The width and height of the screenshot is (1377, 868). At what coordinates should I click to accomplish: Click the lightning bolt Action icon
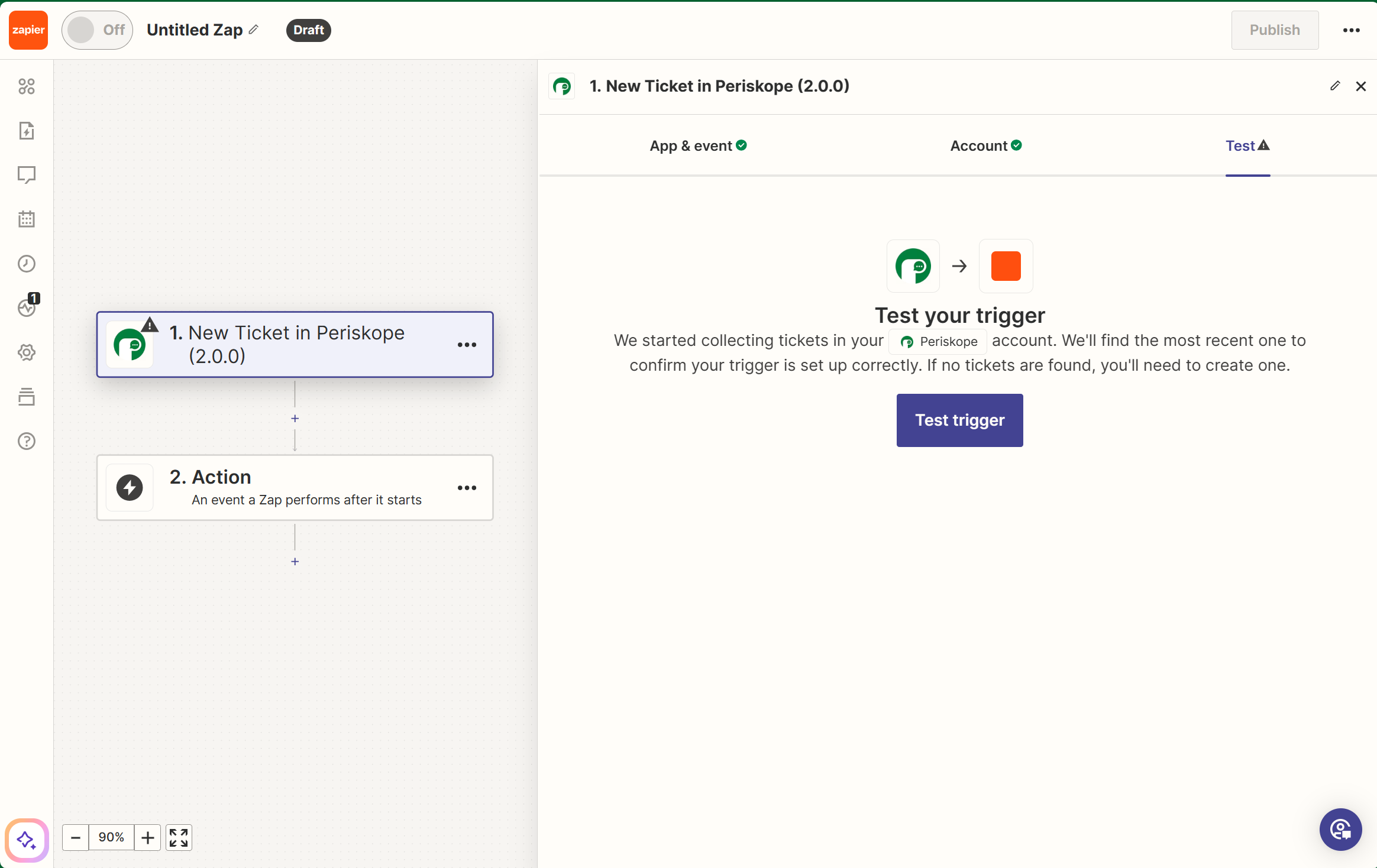tap(130, 488)
